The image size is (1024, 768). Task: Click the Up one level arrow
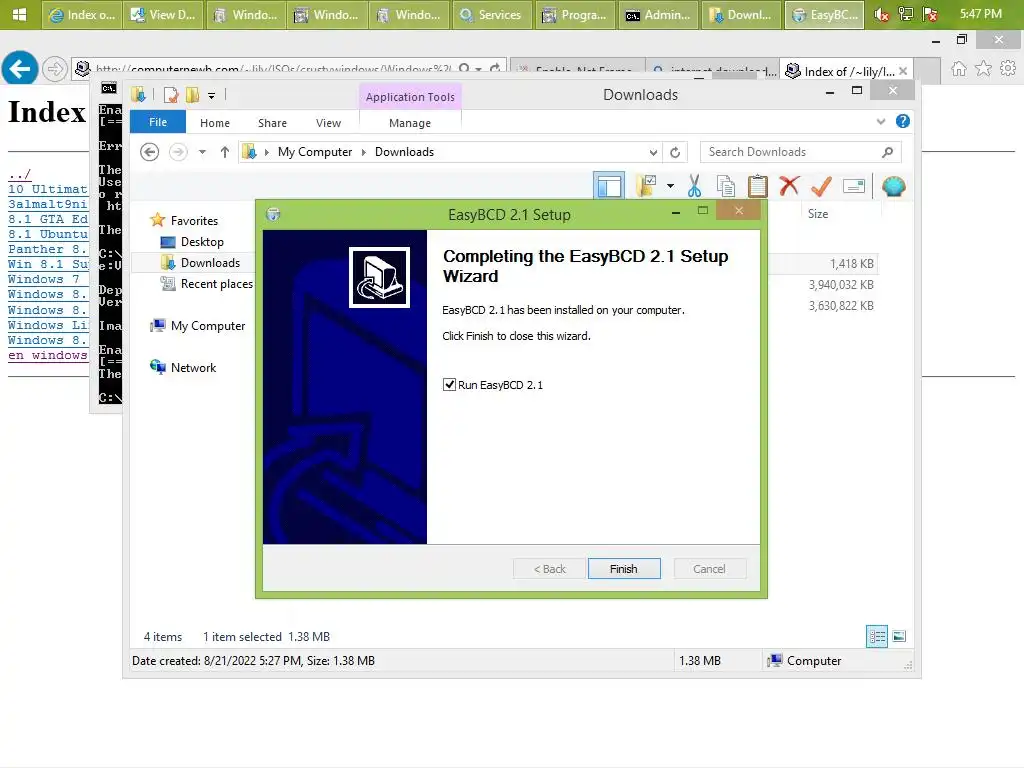coord(225,152)
